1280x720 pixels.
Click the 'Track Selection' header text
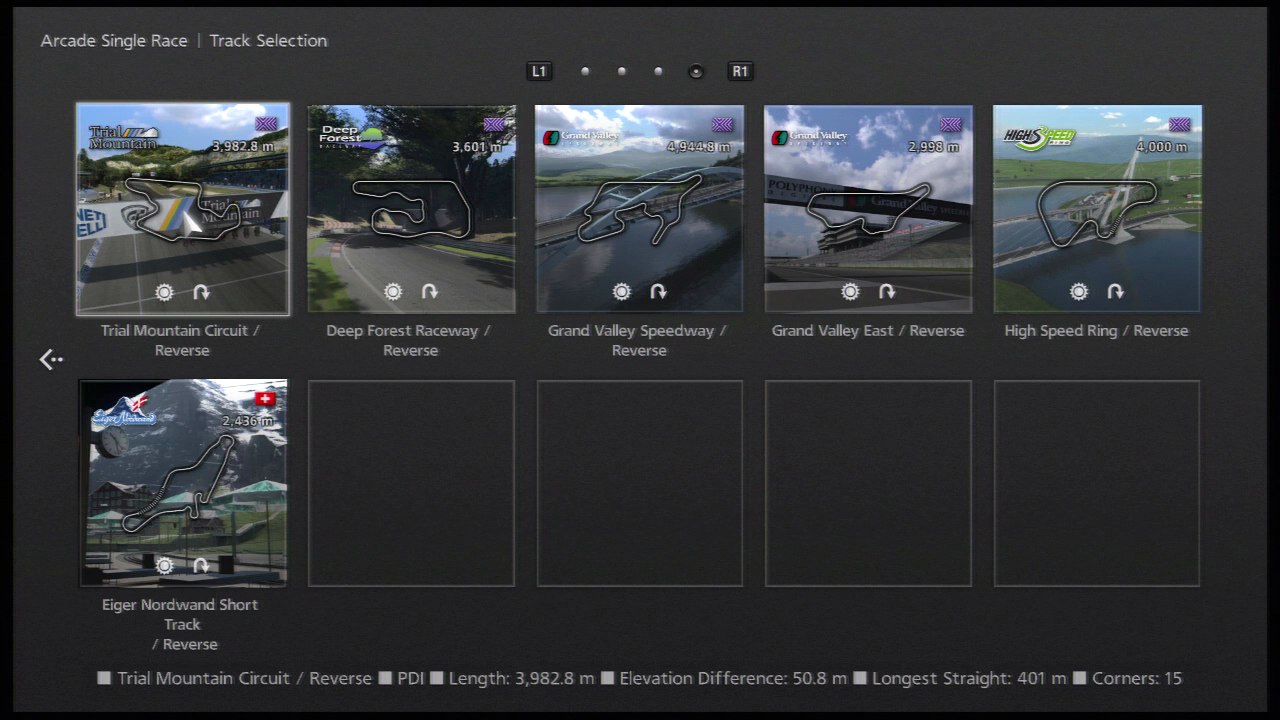pos(268,41)
